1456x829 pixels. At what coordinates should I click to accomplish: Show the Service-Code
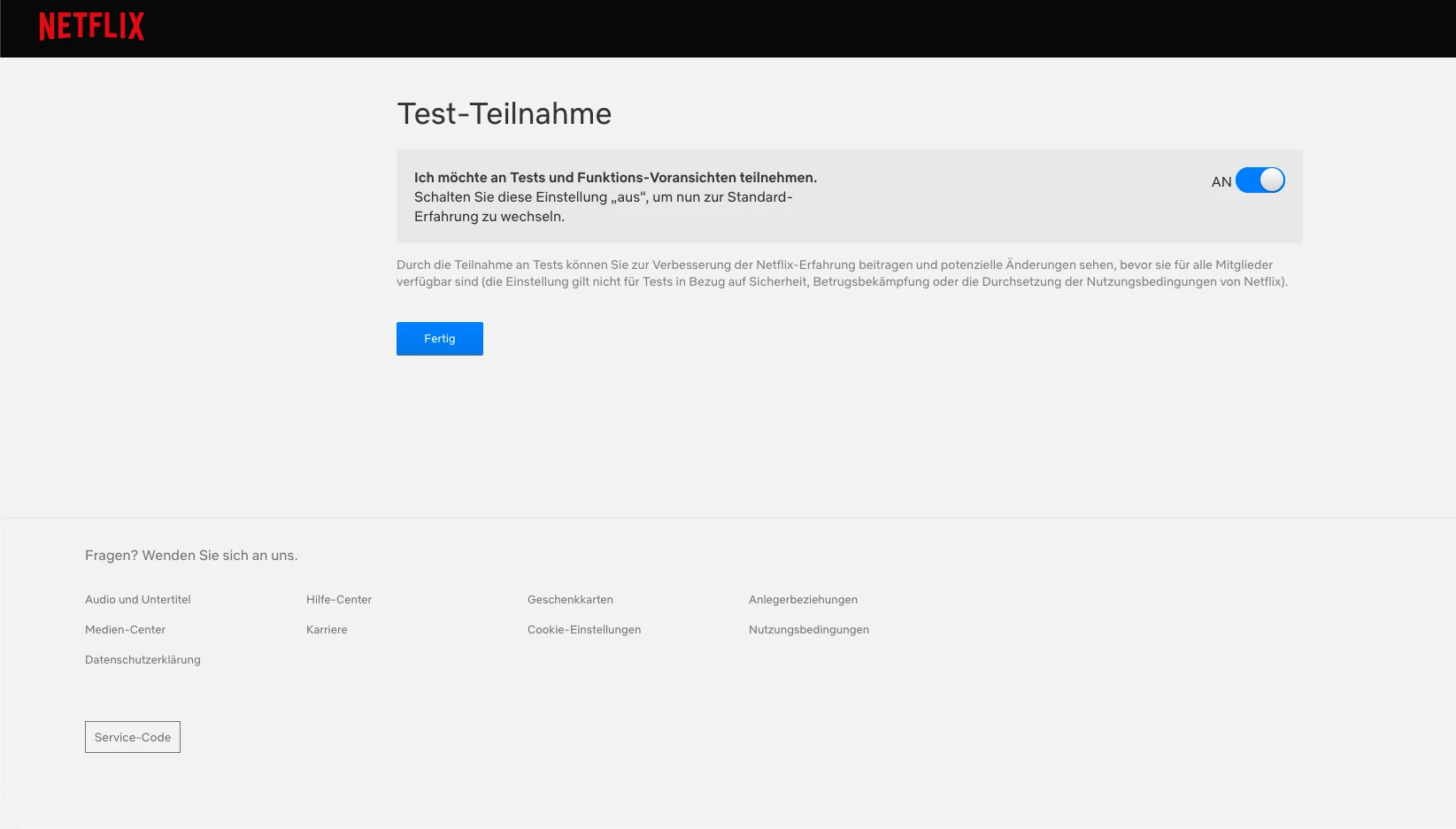pyautogui.click(x=133, y=737)
